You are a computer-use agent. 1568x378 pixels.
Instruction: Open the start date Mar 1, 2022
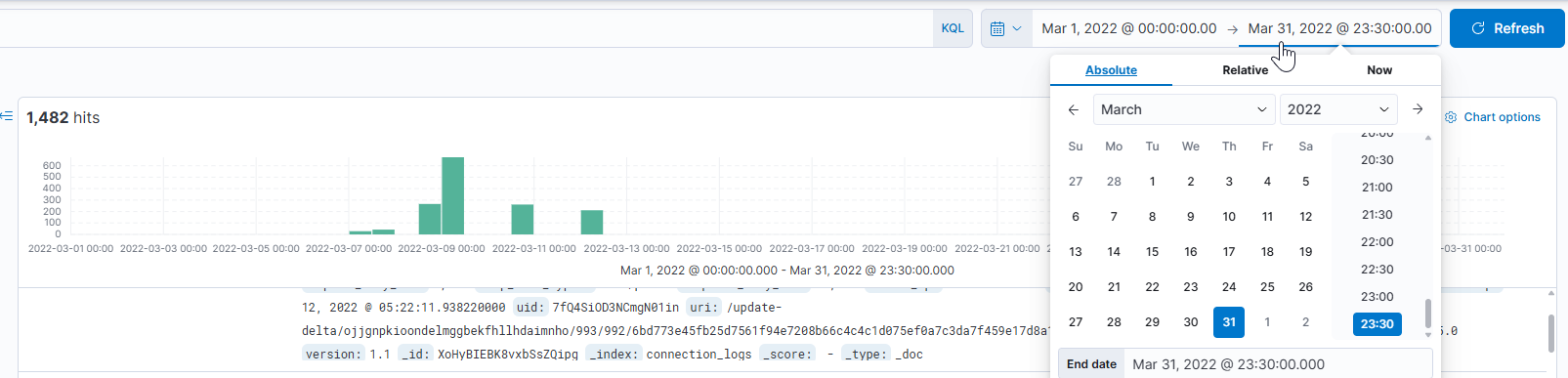coord(1129,28)
